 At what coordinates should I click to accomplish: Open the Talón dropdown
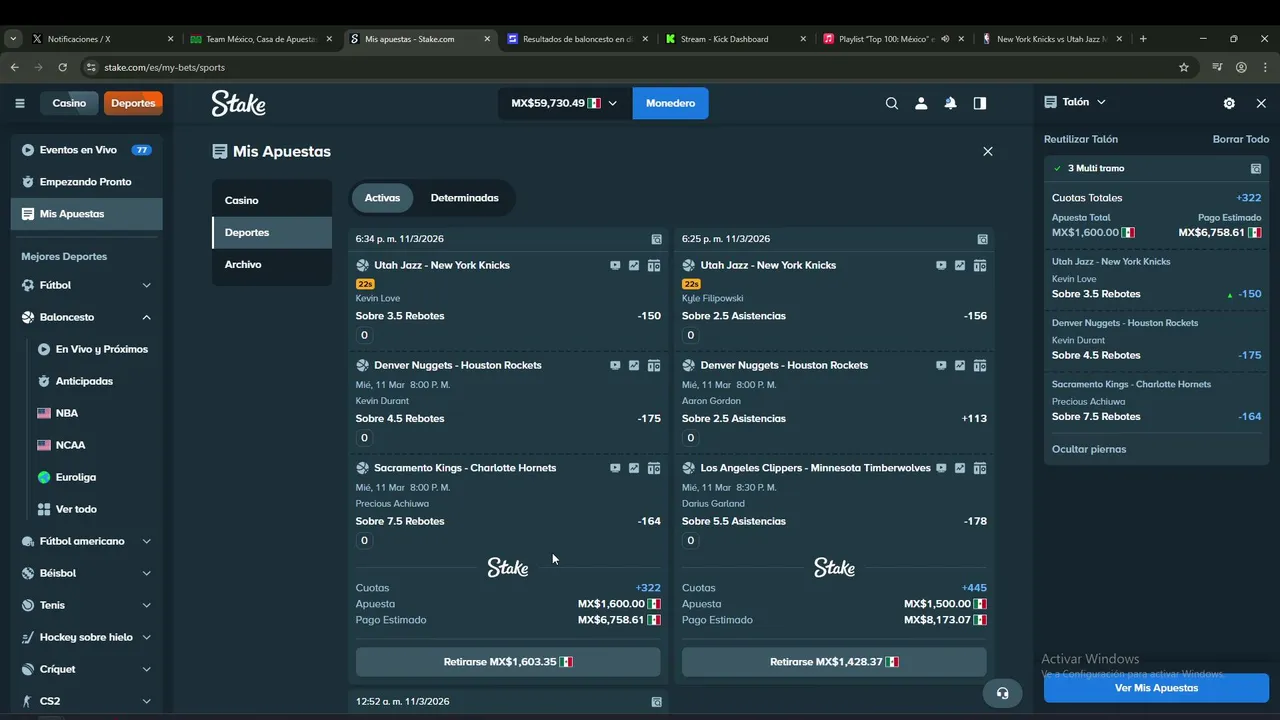coord(1075,102)
